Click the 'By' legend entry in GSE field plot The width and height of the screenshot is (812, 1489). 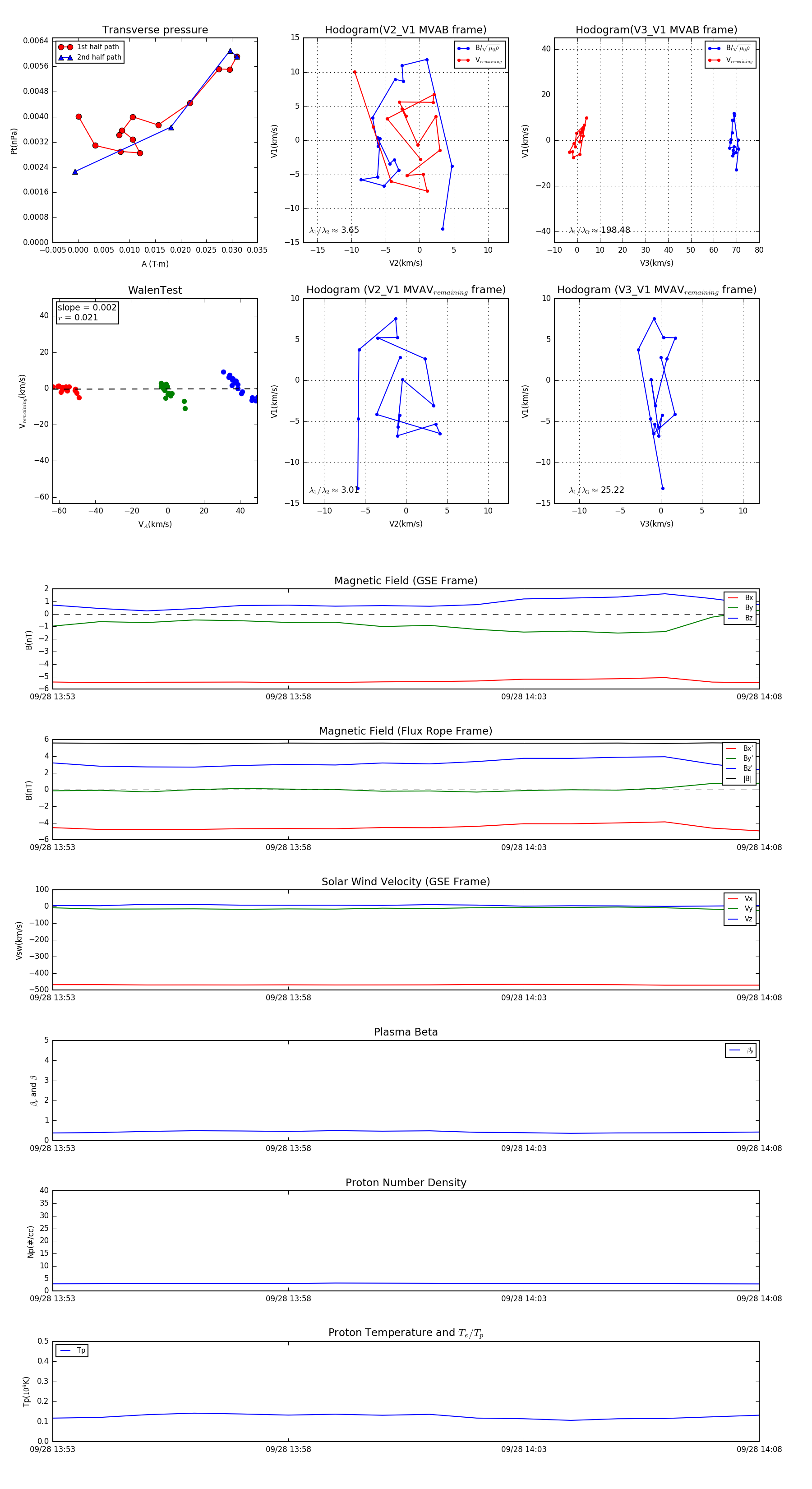(x=740, y=607)
